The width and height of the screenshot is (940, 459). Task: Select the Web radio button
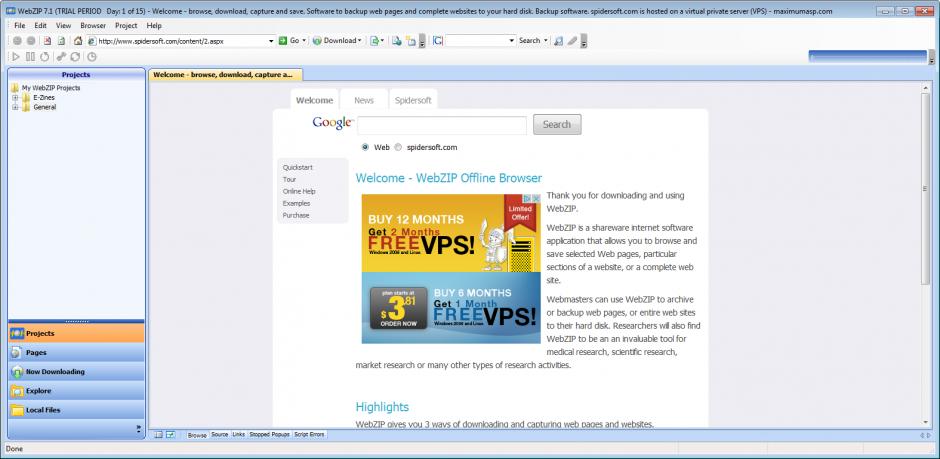[365, 147]
